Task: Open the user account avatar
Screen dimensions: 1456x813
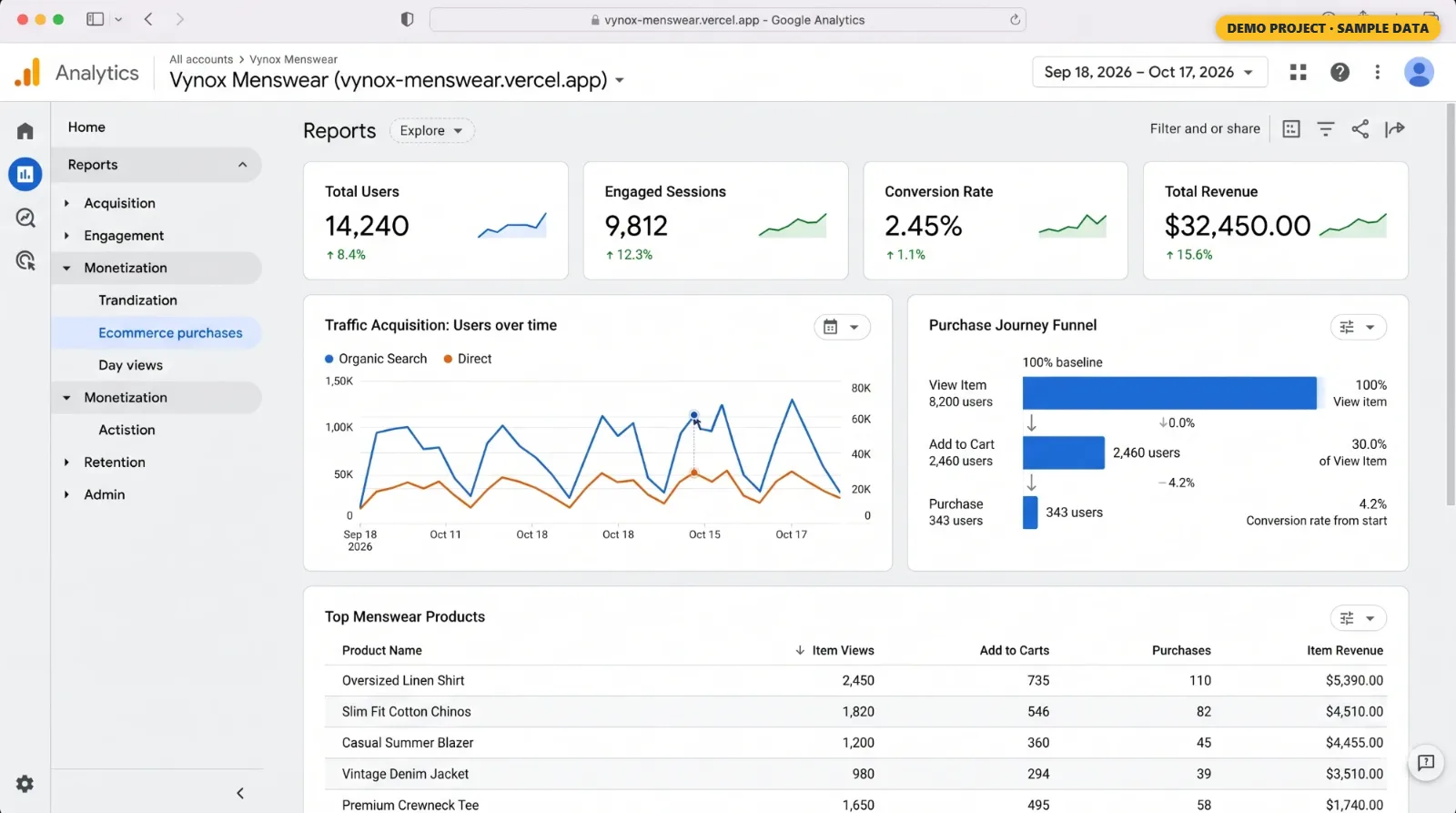Action: click(1419, 72)
